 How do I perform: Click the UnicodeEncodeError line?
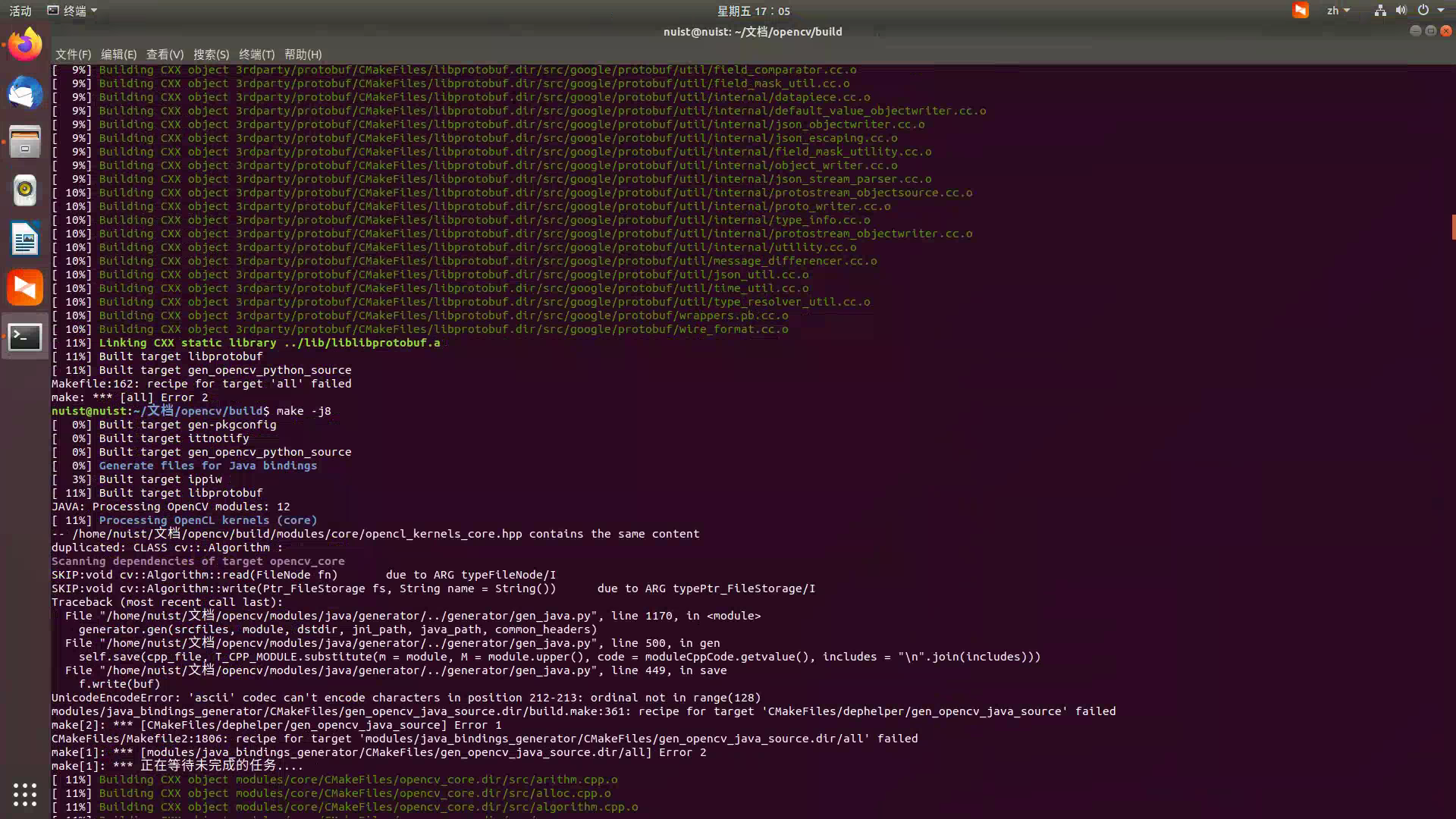406,698
